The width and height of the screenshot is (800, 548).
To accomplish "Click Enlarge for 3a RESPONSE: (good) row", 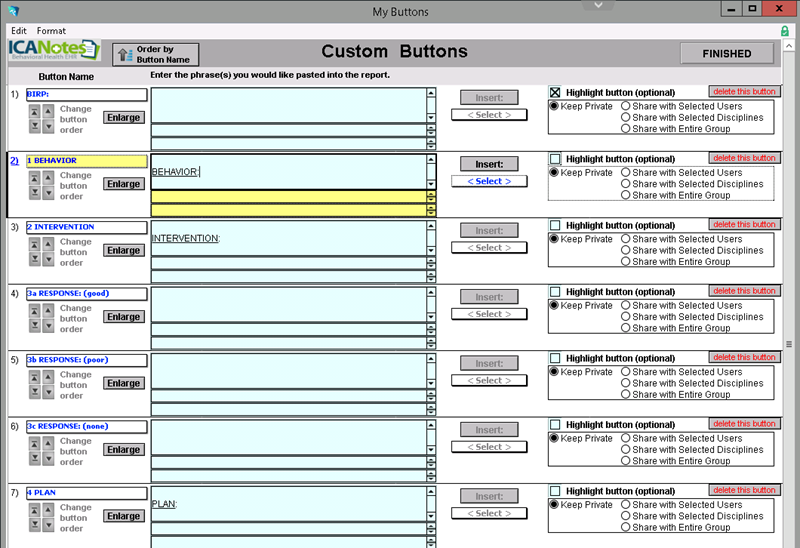I will click(x=123, y=316).
